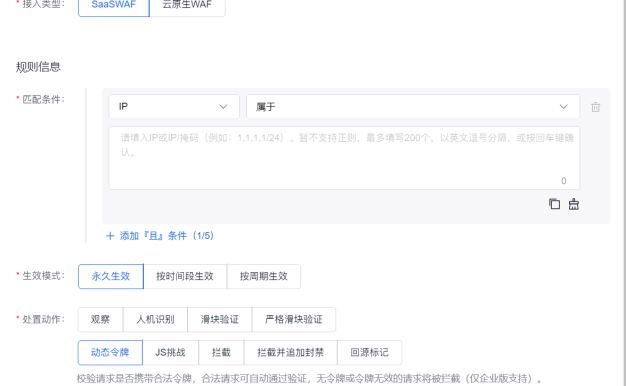Click the IP address input textarea
This screenshot has width=626, height=386.
[344, 158]
